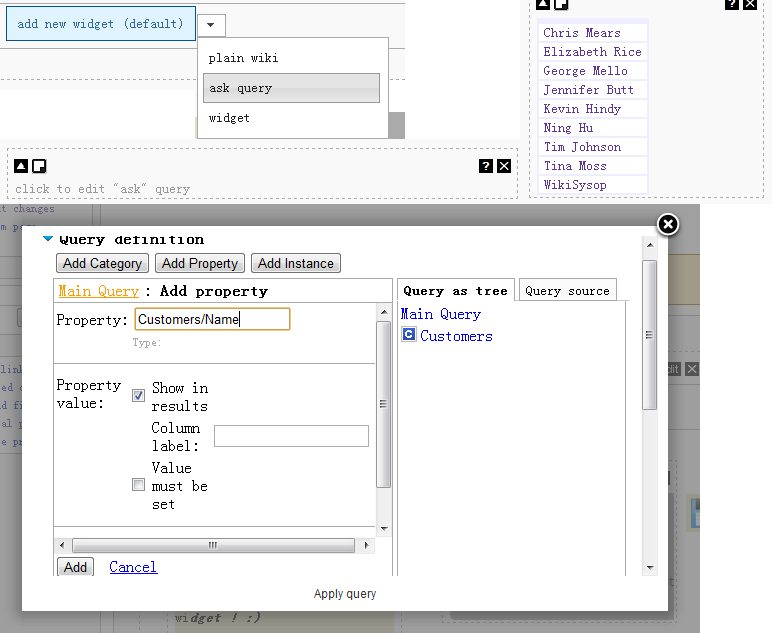Click the Customers category icon in tree

408,336
